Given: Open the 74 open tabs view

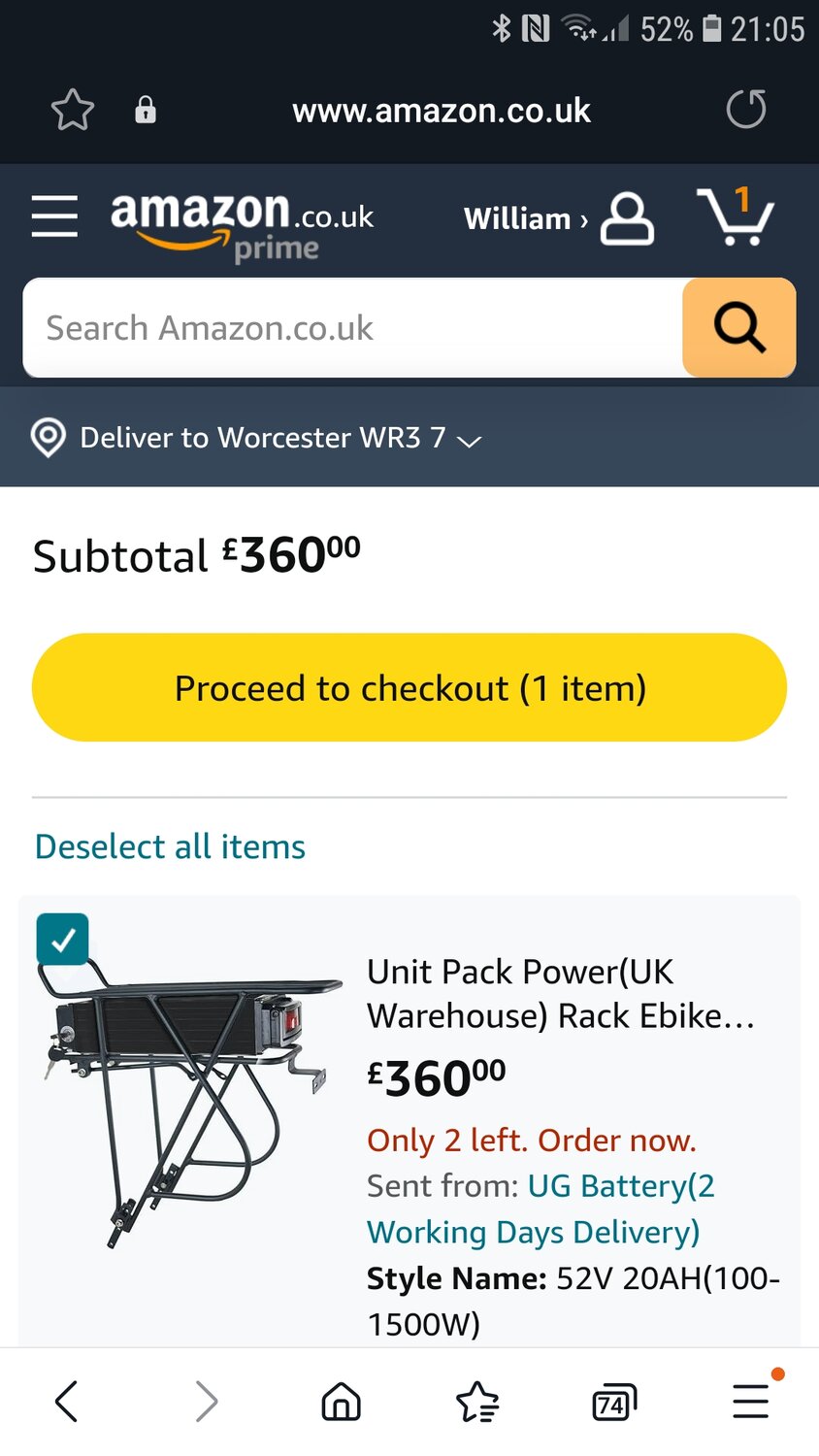Looking at the screenshot, I should click(613, 1402).
